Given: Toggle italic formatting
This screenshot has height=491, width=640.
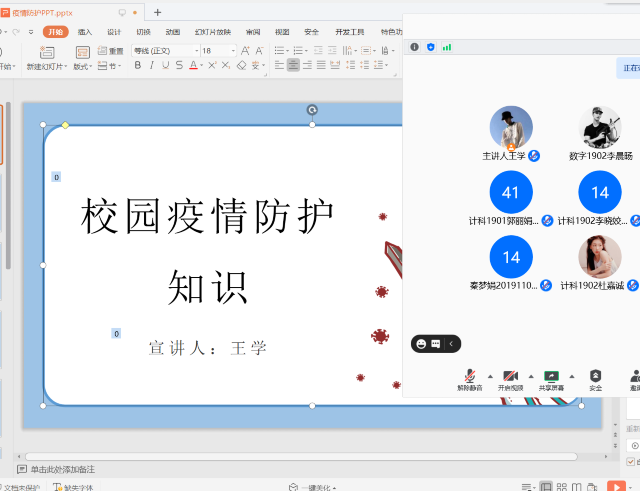Looking at the screenshot, I should coord(152,65).
